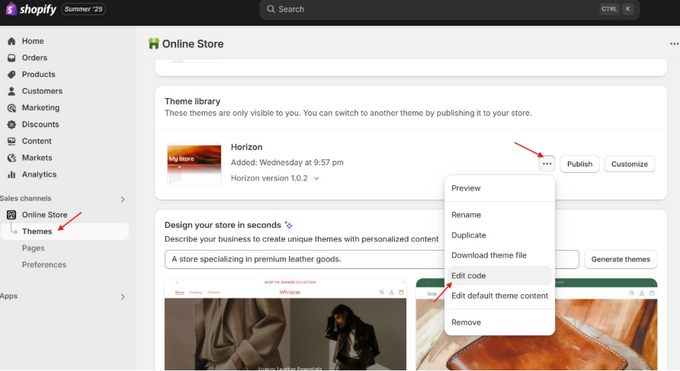Click the Whisper preview cart icon
The height and width of the screenshot is (371, 680).
pos(401,292)
